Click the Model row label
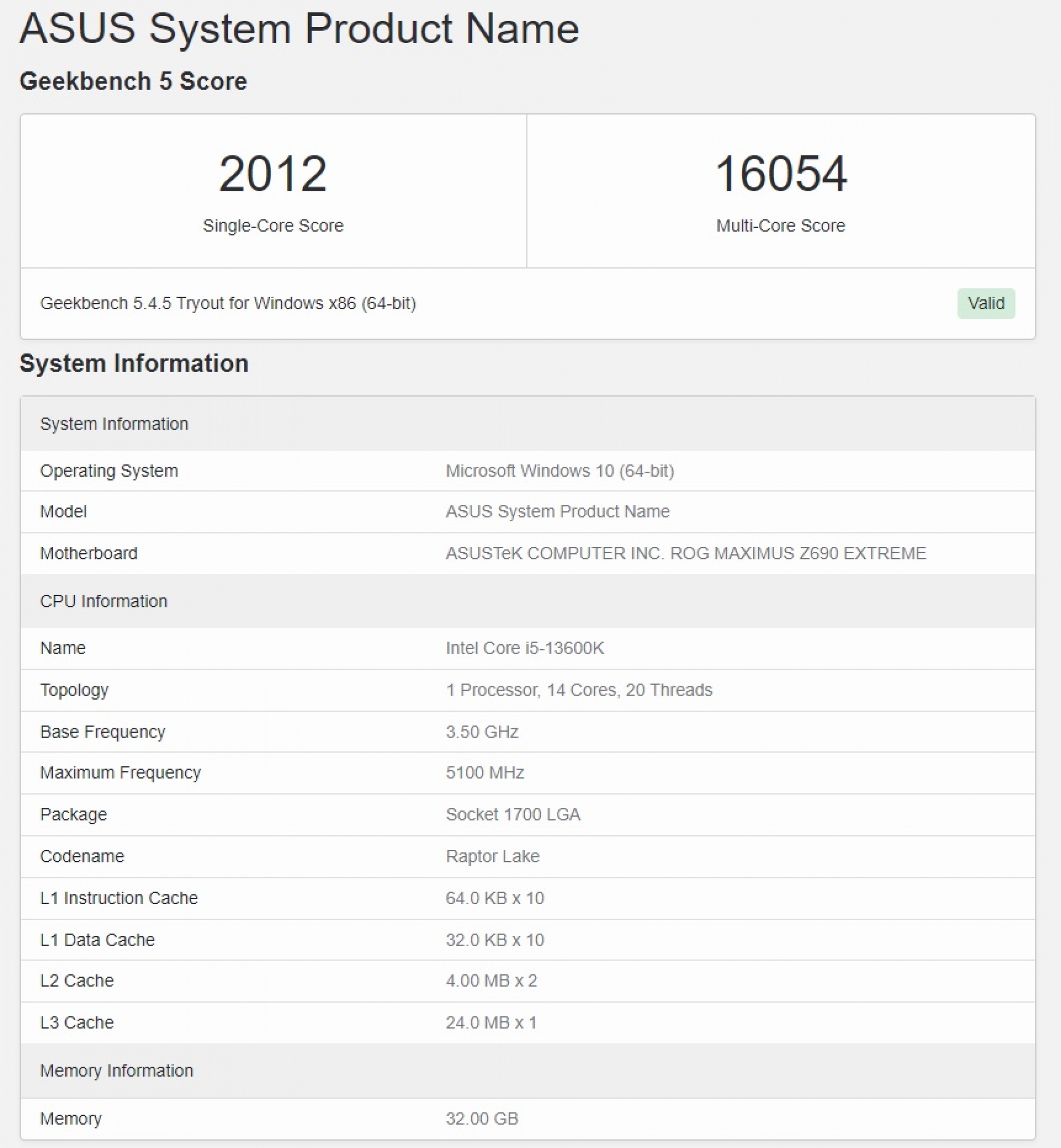Viewport: 1061px width, 1148px height. [63, 512]
